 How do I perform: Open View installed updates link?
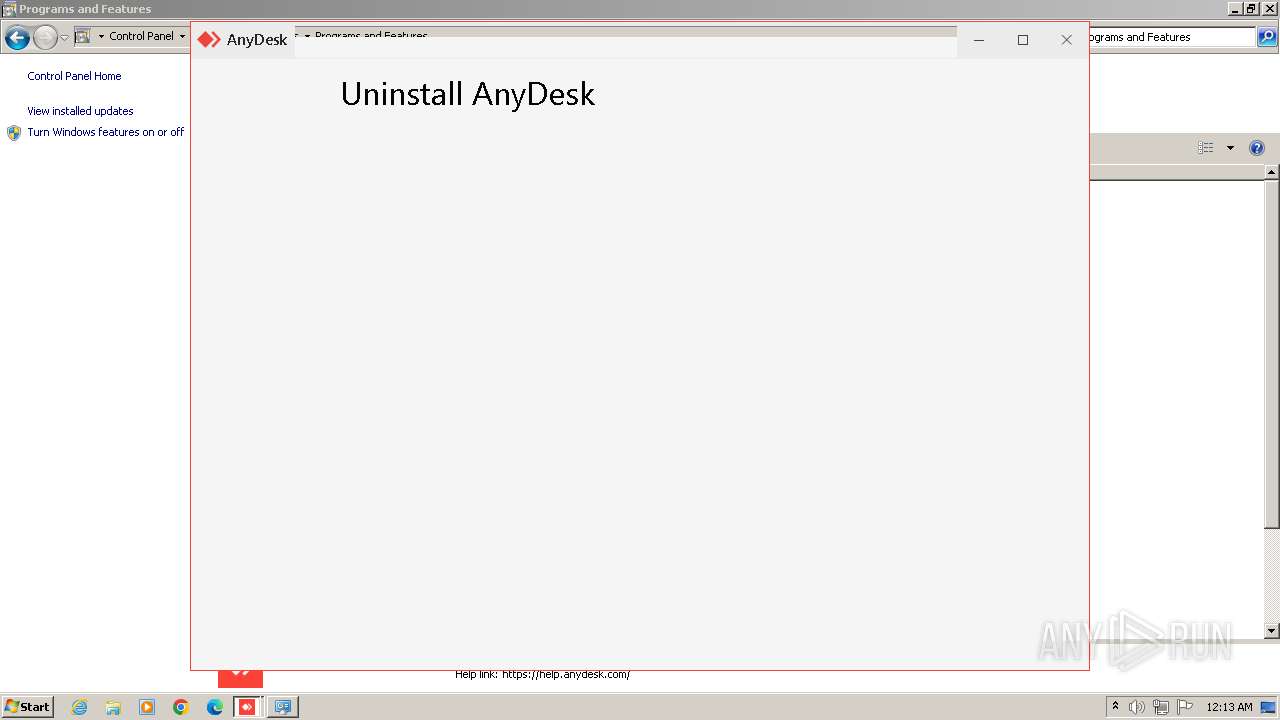pyautogui.click(x=80, y=111)
